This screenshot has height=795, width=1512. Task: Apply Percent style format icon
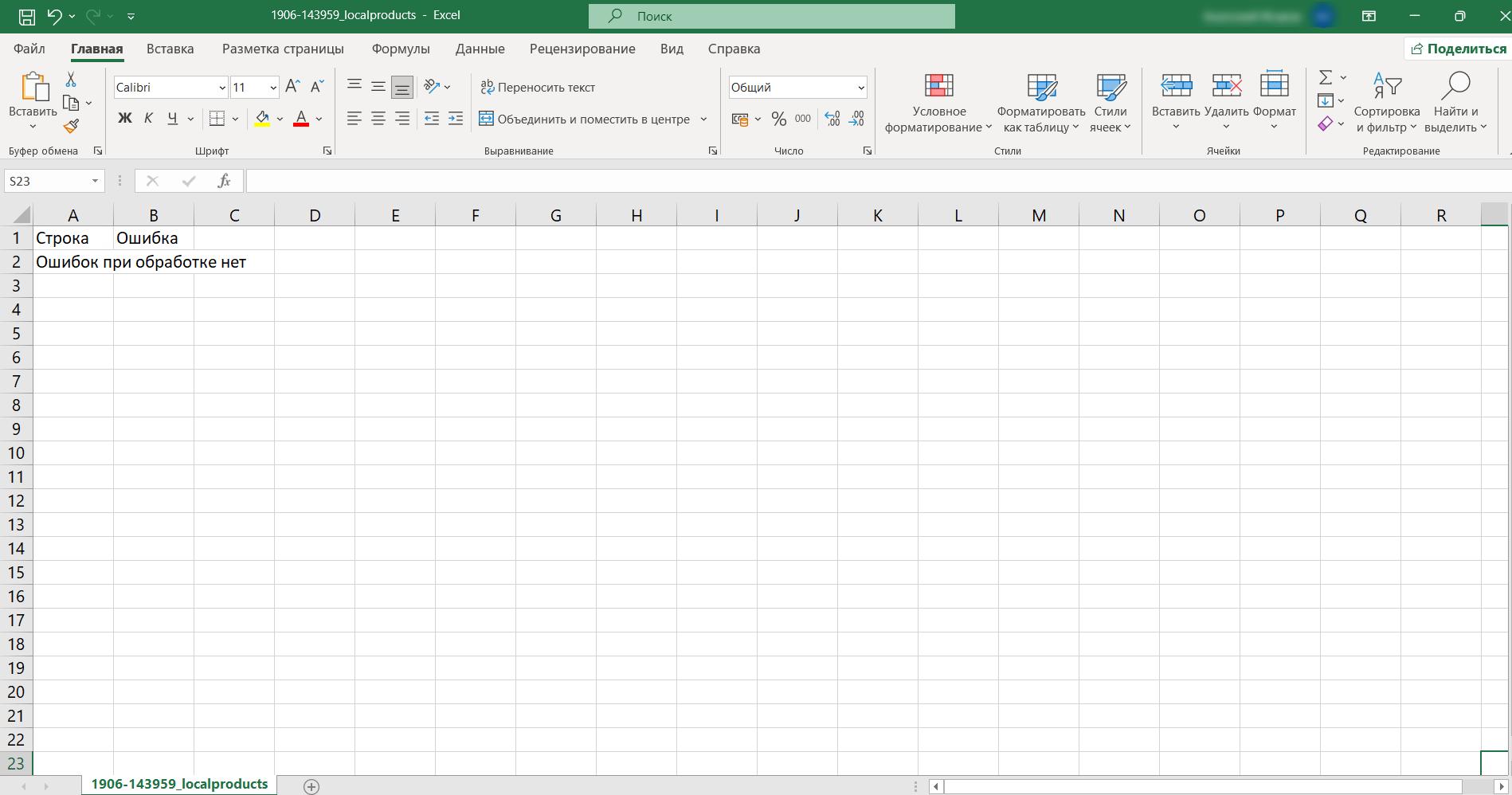point(779,119)
